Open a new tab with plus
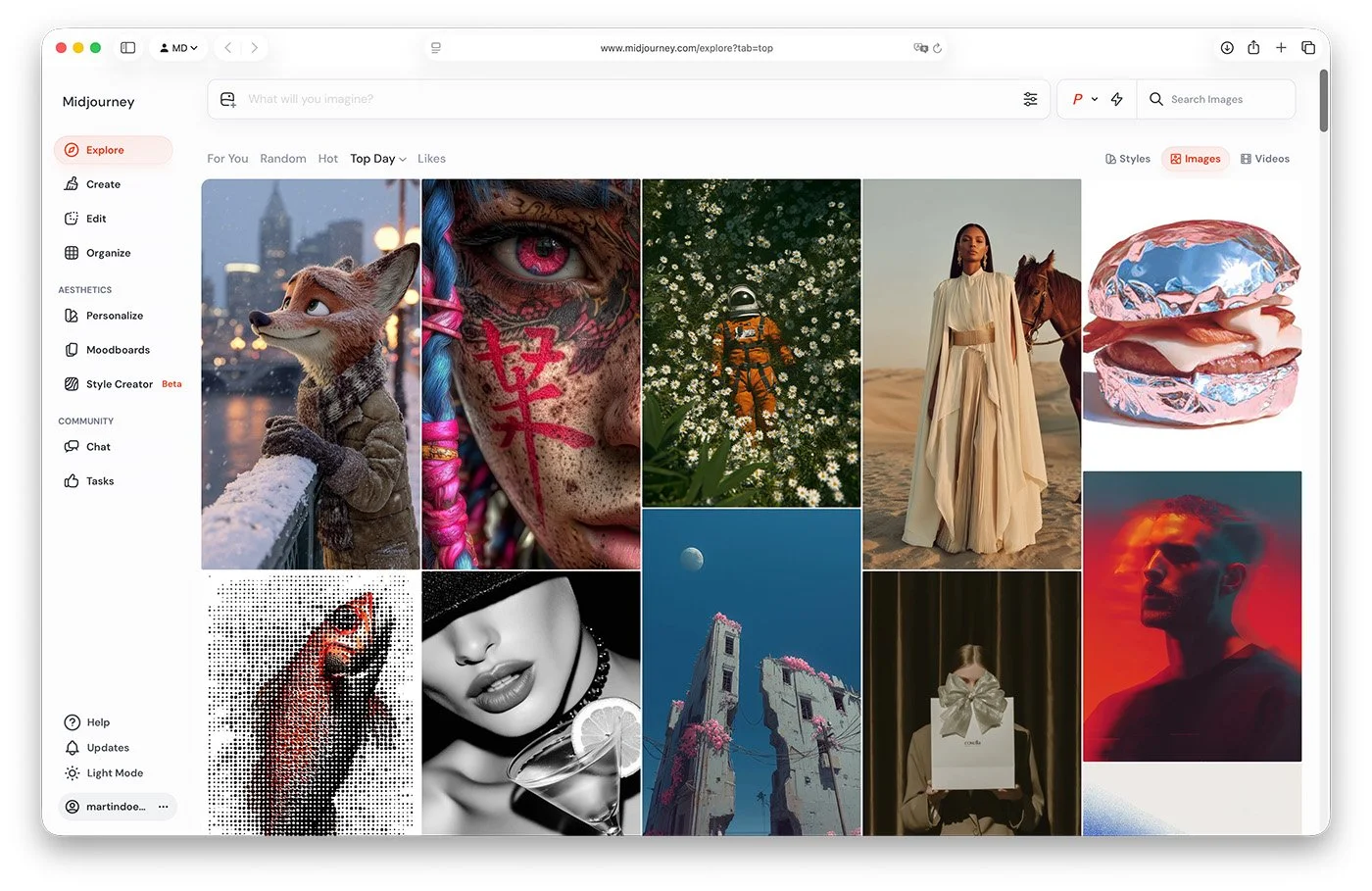The image size is (1372, 891). (1281, 47)
